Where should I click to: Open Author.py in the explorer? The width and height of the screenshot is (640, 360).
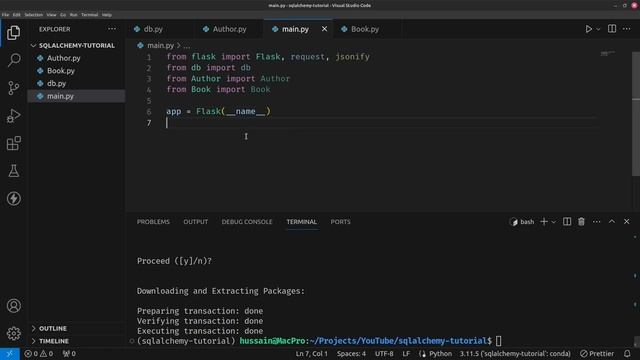pyautogui.click(x=76, y=58)
